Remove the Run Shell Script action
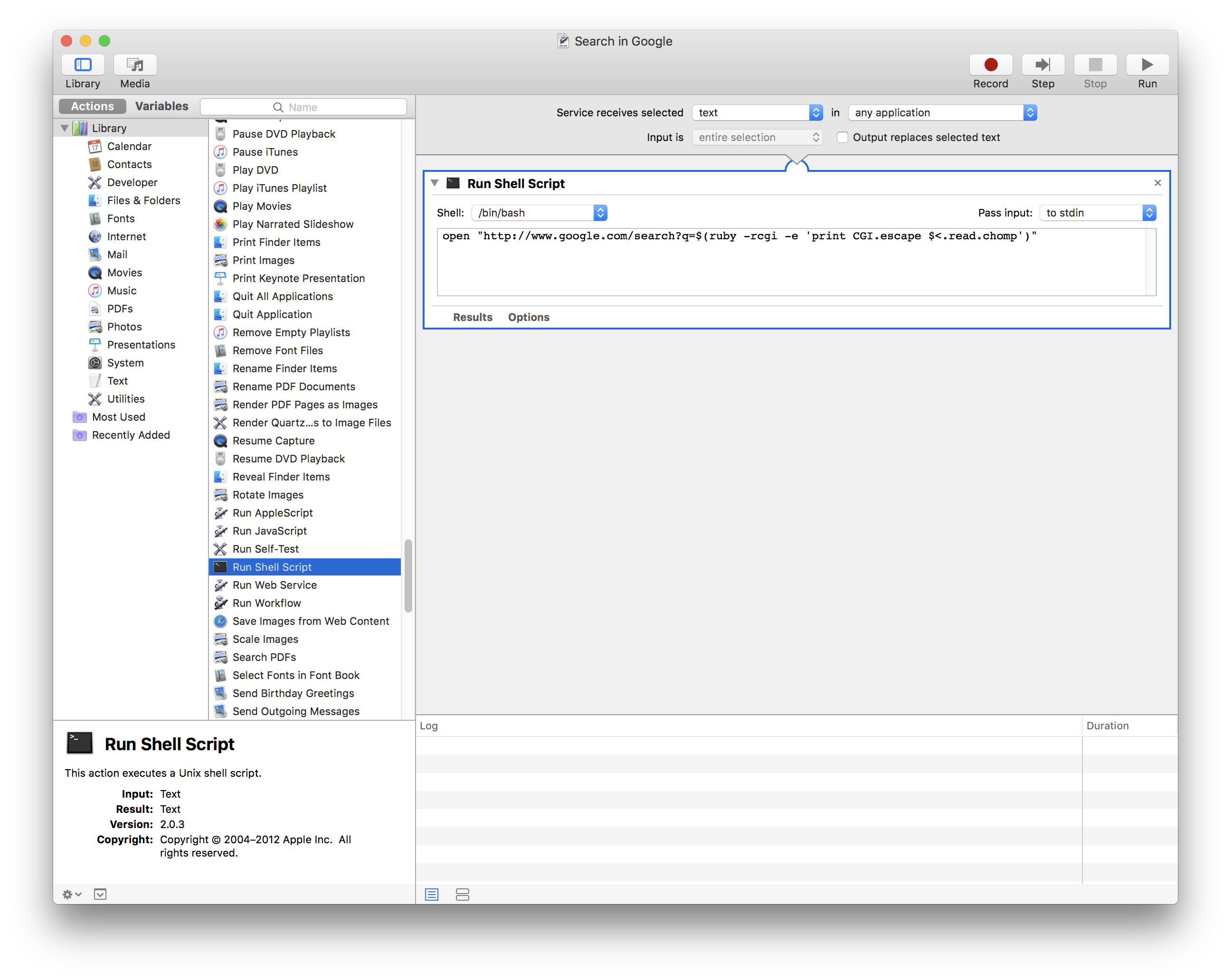This screenshot has height=980, width=1231. 1157,183
